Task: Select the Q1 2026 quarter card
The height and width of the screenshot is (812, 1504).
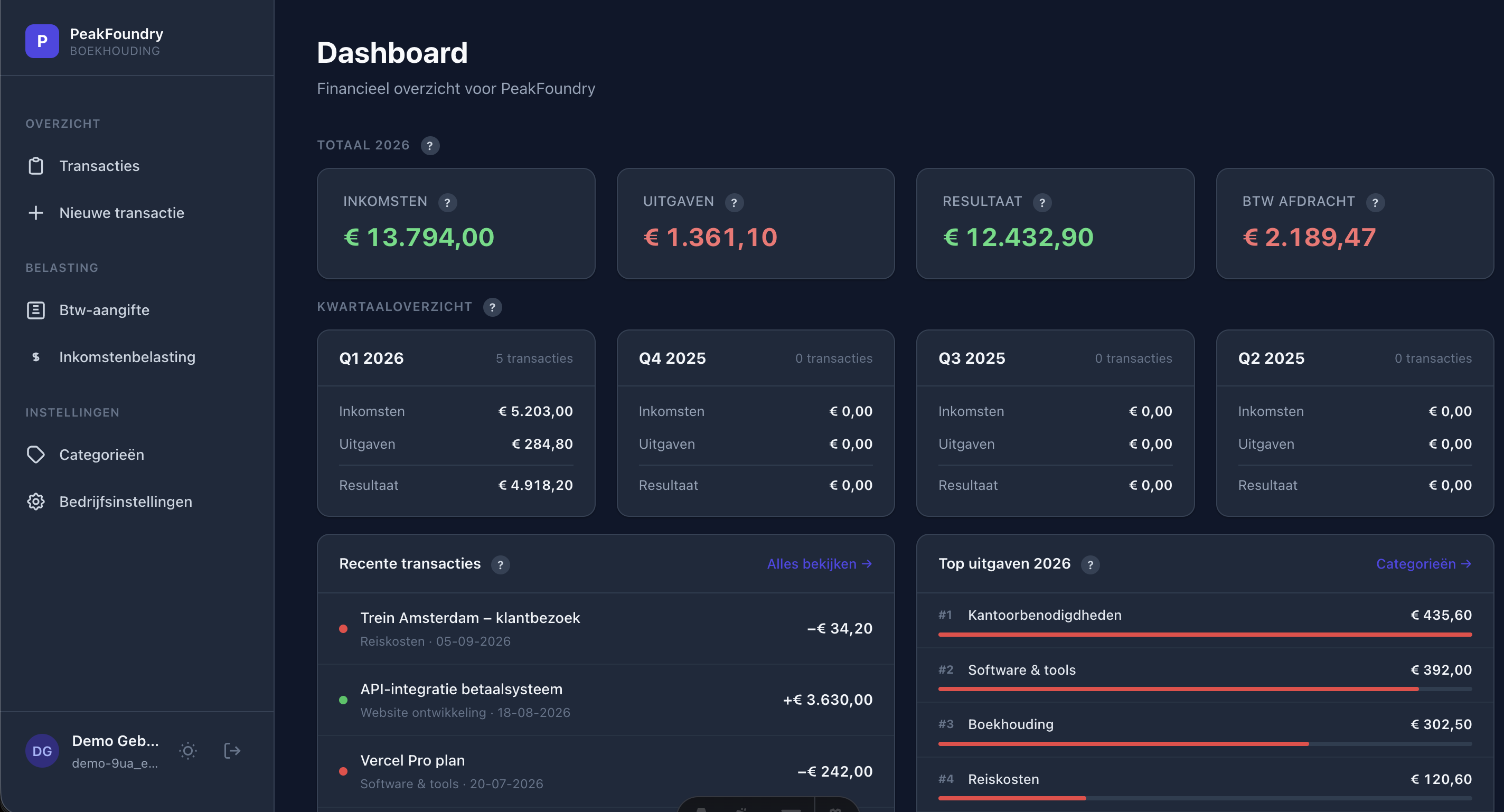Action: 455,423
